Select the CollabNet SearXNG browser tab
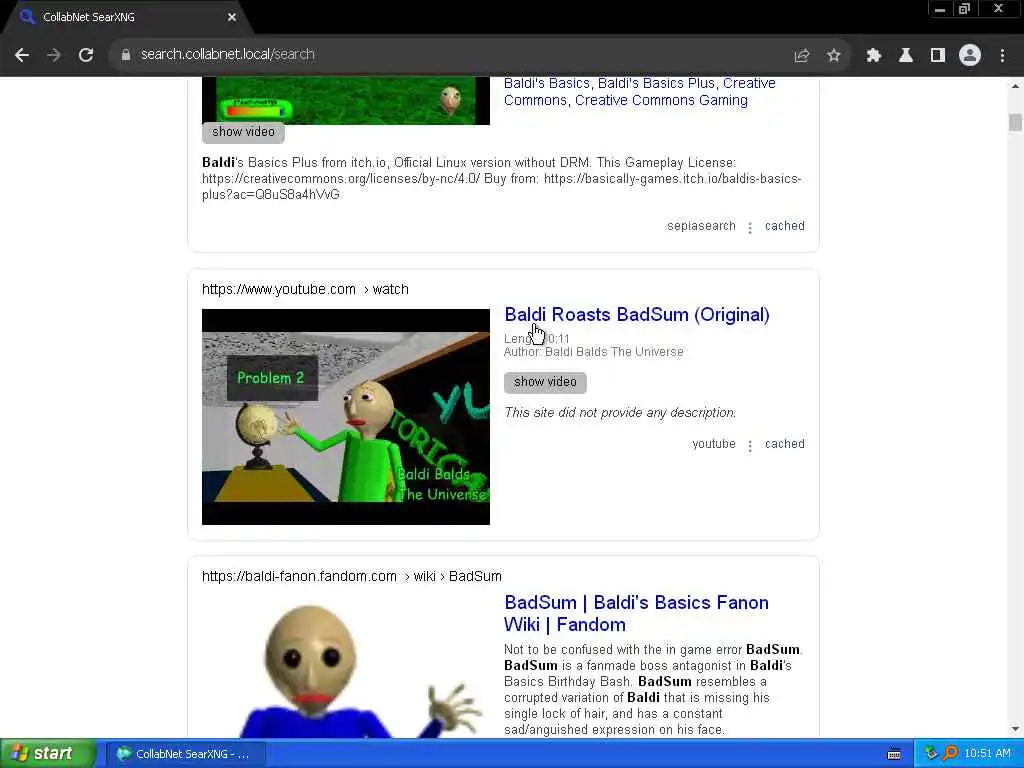1024x768 pixels. (124, 18)
